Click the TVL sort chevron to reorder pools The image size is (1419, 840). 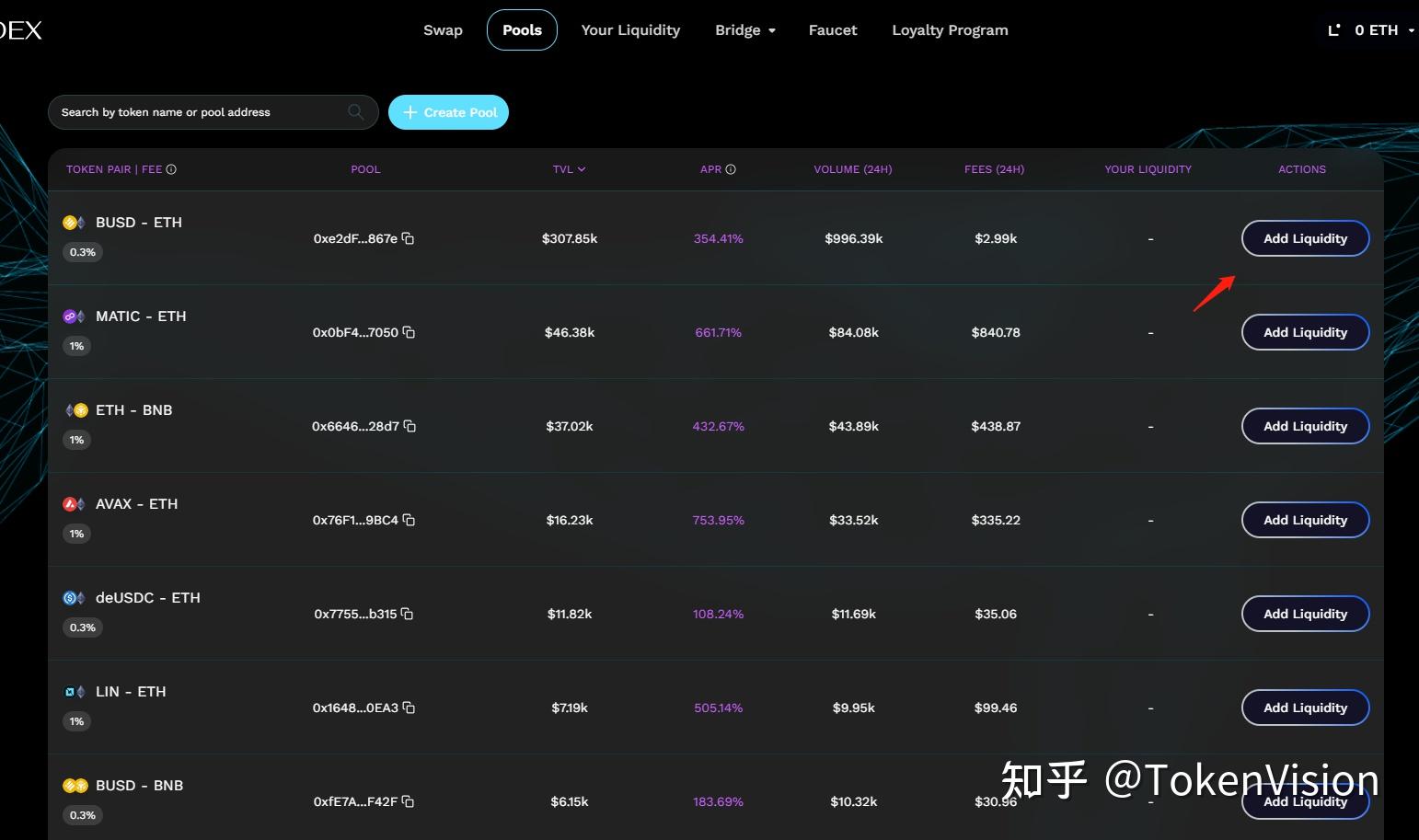[583, 169]
